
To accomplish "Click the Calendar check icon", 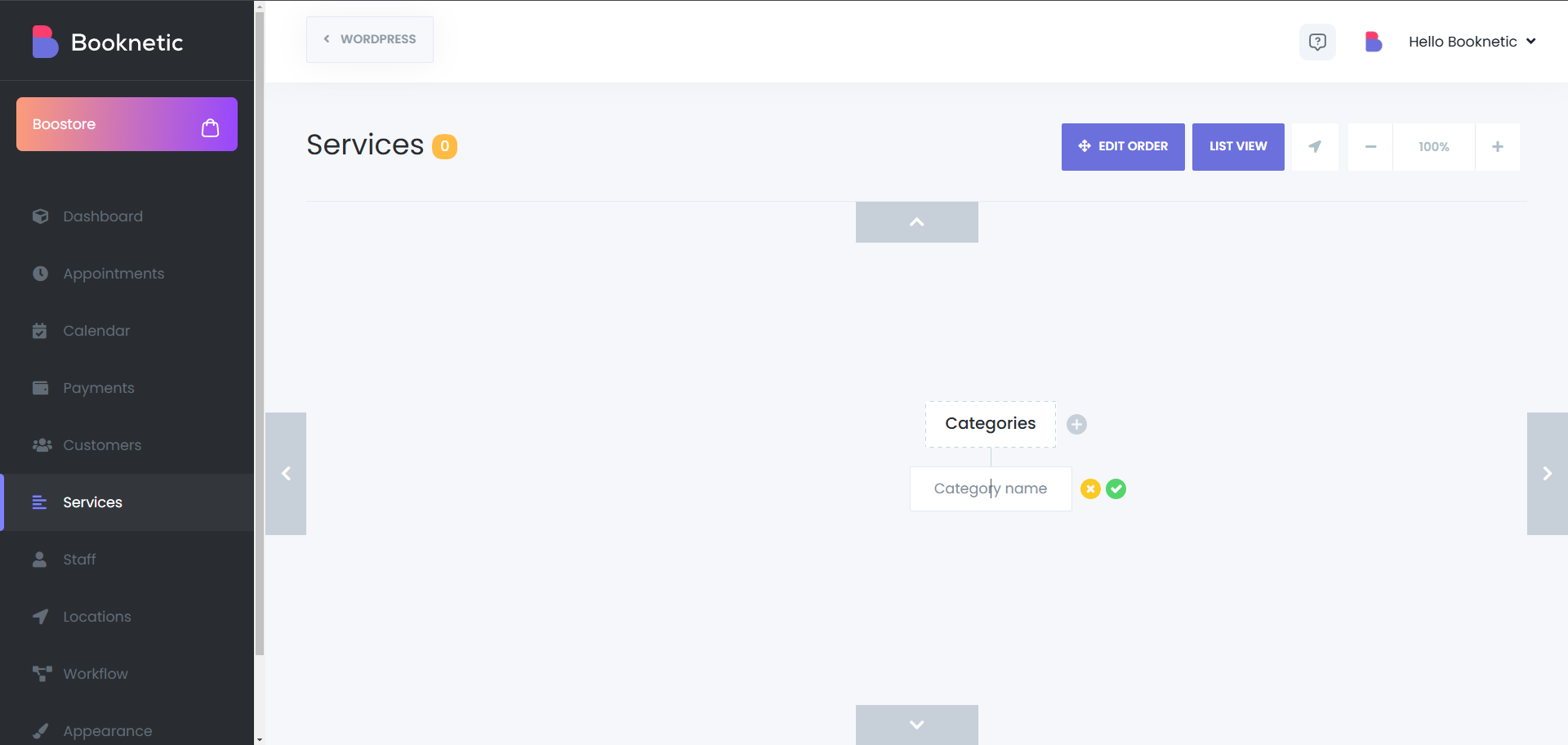I will [40, 331].
